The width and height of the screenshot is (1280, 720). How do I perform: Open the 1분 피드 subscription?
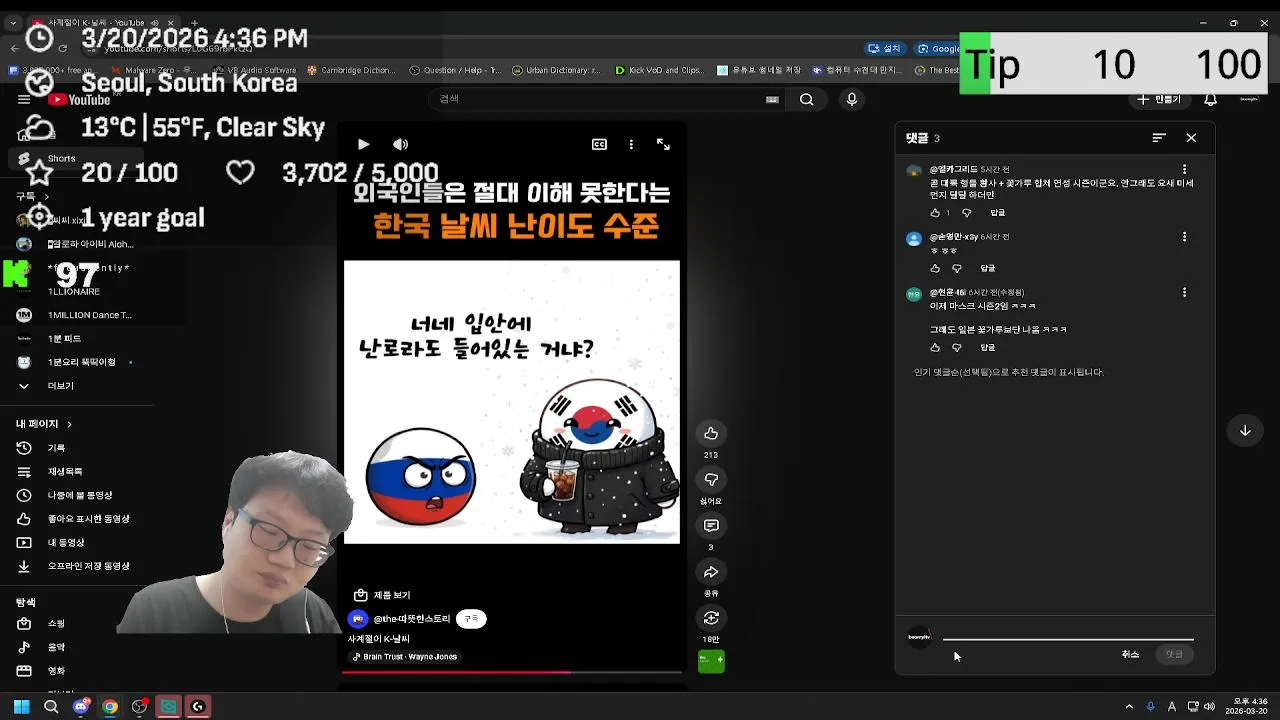click(64, 339)
